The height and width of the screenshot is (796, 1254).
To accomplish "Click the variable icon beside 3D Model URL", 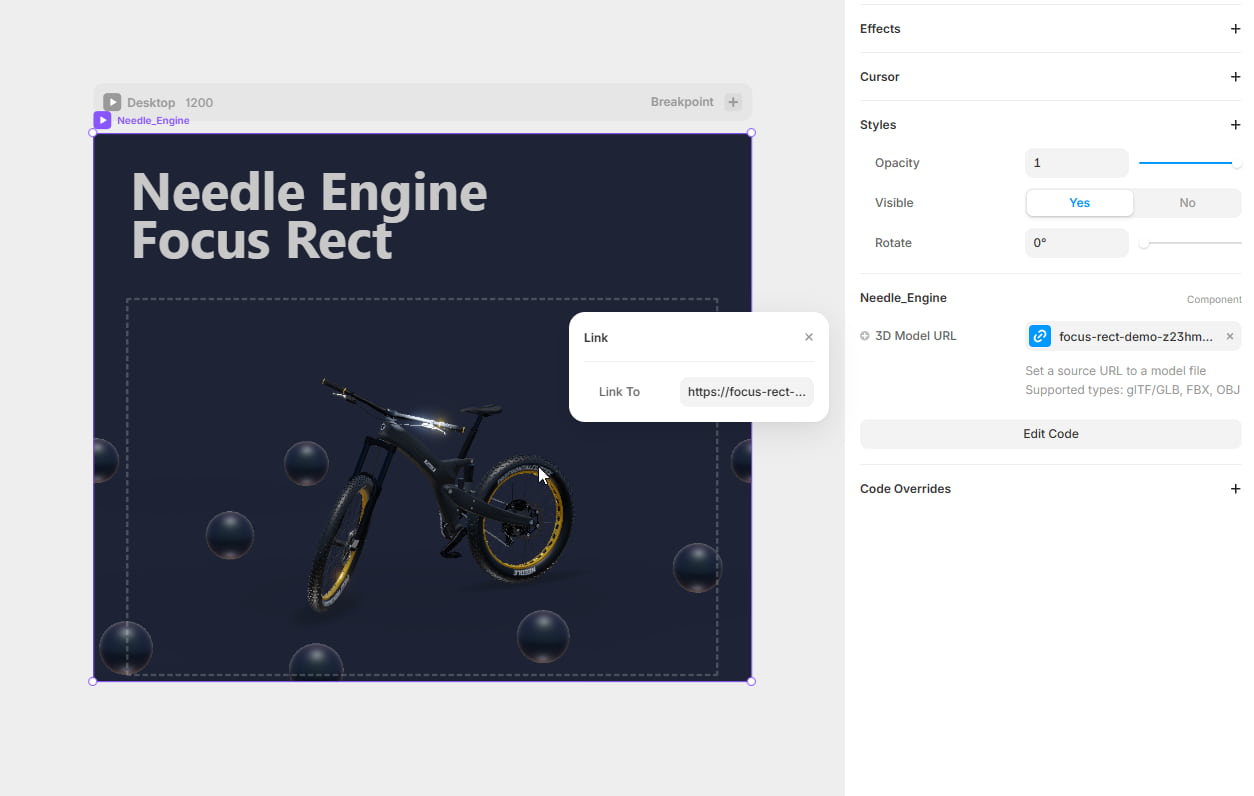I will click(864, 336).
